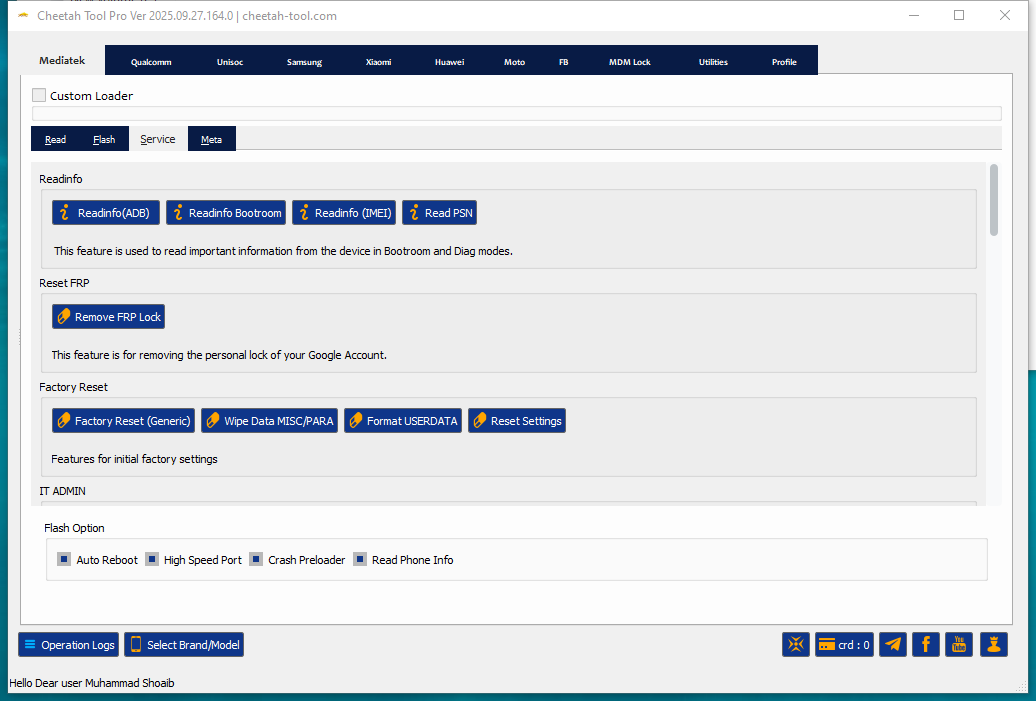Select the MDM Lock tab
The image size is (1036, 701).
(x=629, y=61)
